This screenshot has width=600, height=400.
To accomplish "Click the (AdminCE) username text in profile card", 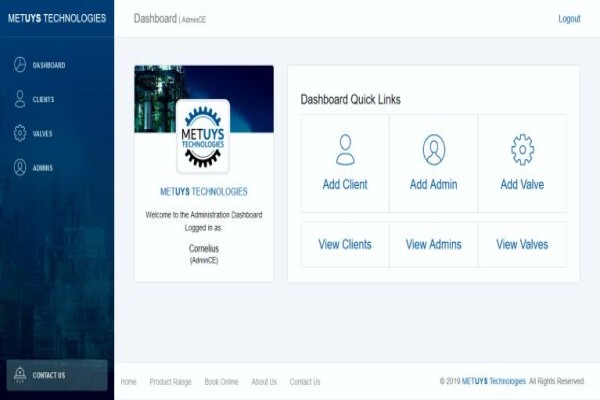I will coord(204,260).
